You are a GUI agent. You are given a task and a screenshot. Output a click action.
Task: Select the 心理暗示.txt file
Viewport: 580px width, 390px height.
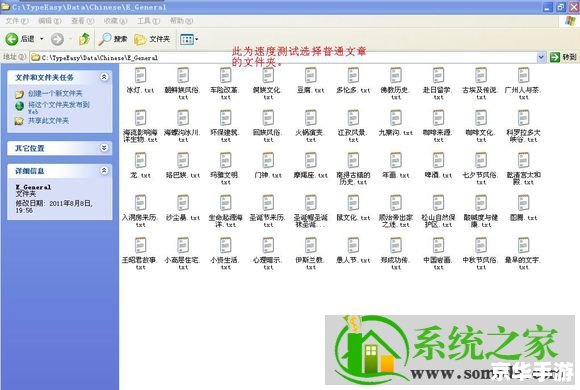tap(268, 254)
